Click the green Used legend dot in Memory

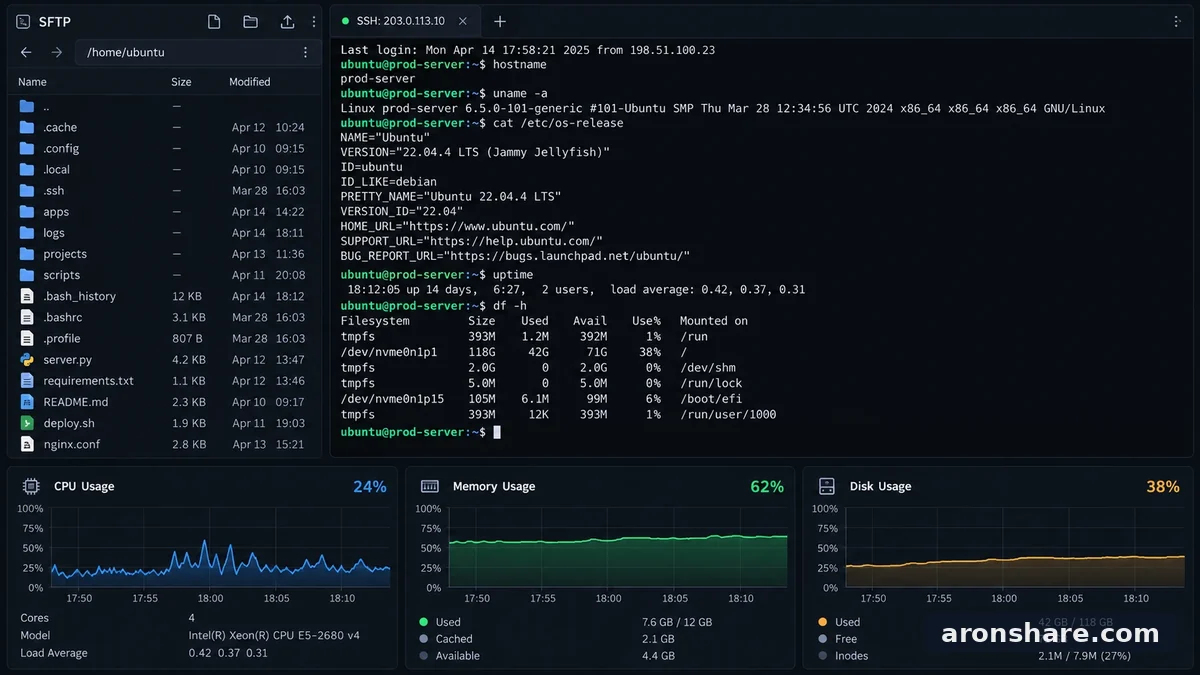point(424,622)
